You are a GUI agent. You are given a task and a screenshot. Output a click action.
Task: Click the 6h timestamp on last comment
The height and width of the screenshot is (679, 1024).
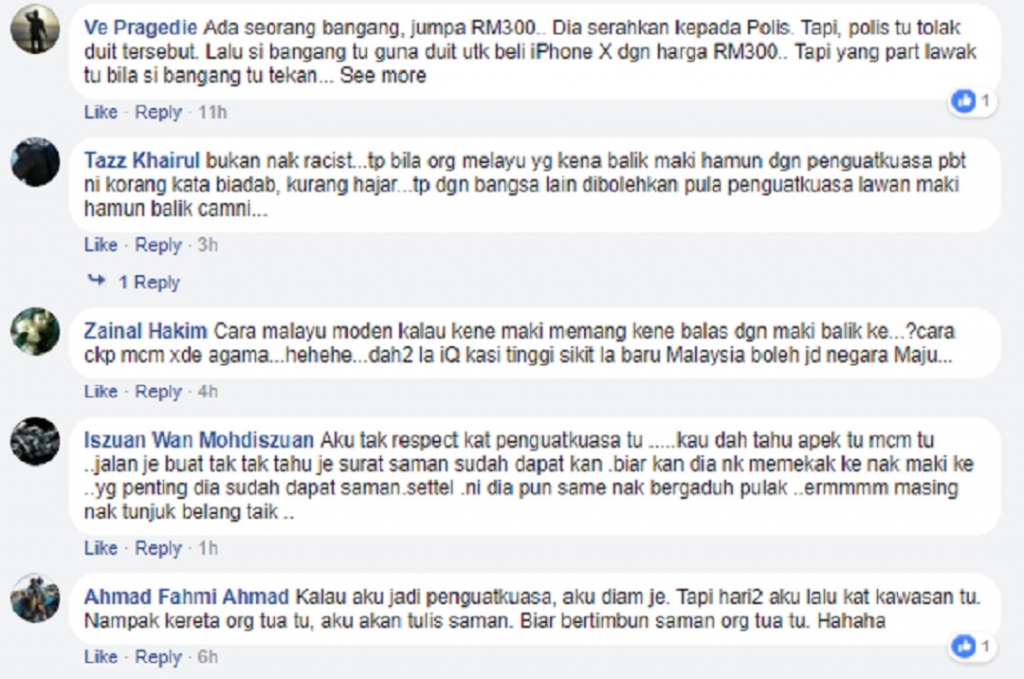click(208, 657)
